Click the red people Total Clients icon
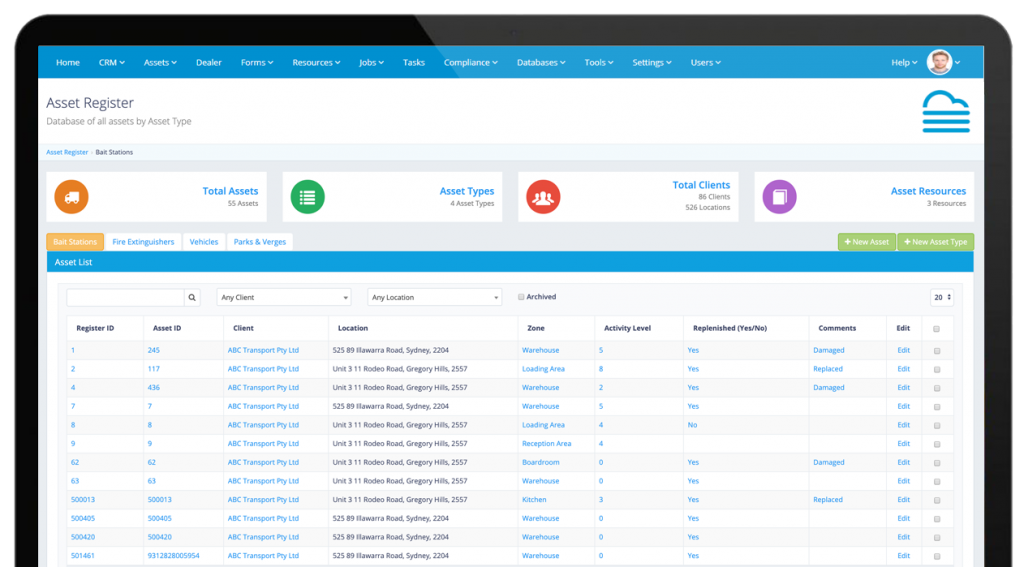 coord(543,197)
